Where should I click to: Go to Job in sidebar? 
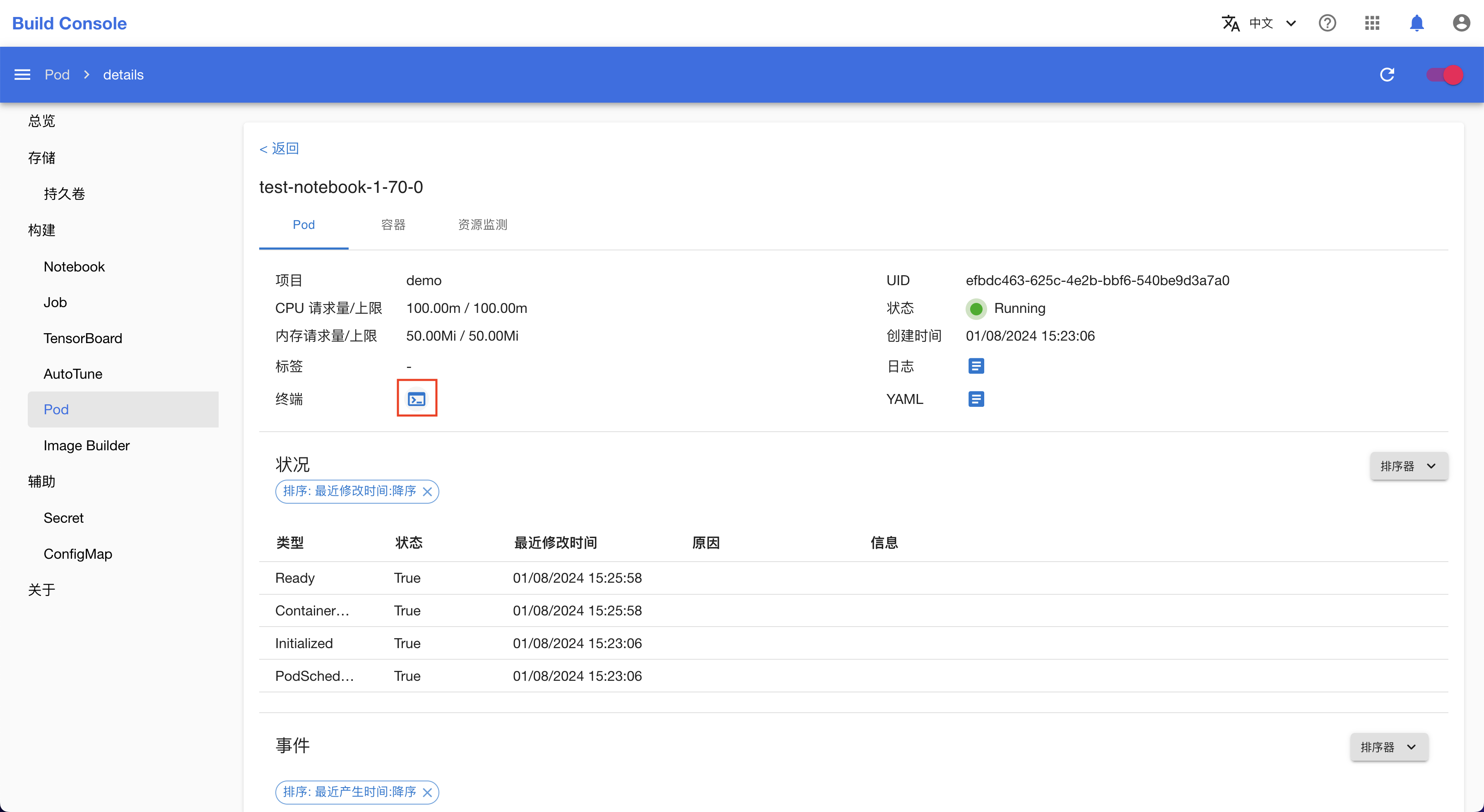(55, 303)
